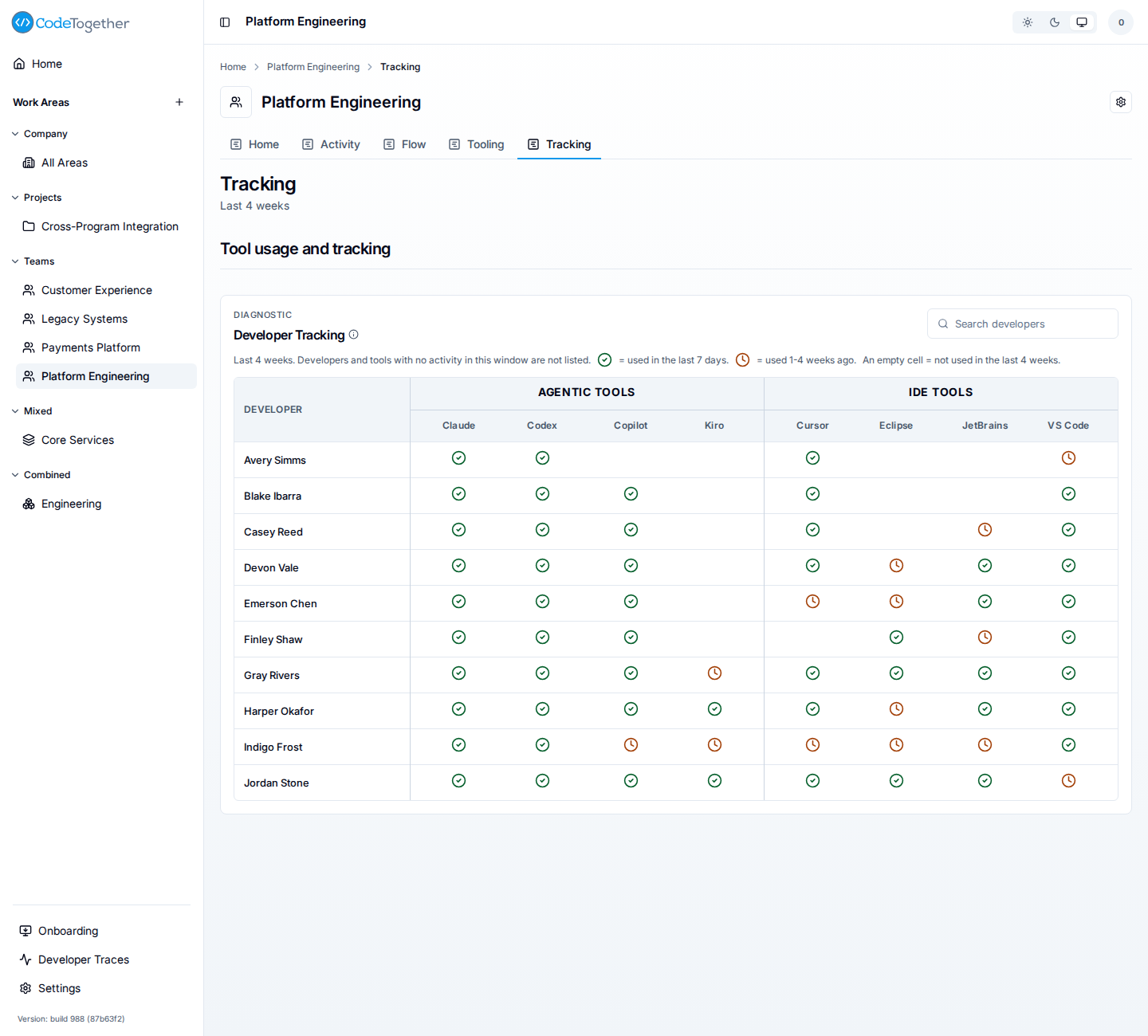Viewport: 1148px width, 1036px height.
Task: Open the Home tab
Action: [255, 144]
